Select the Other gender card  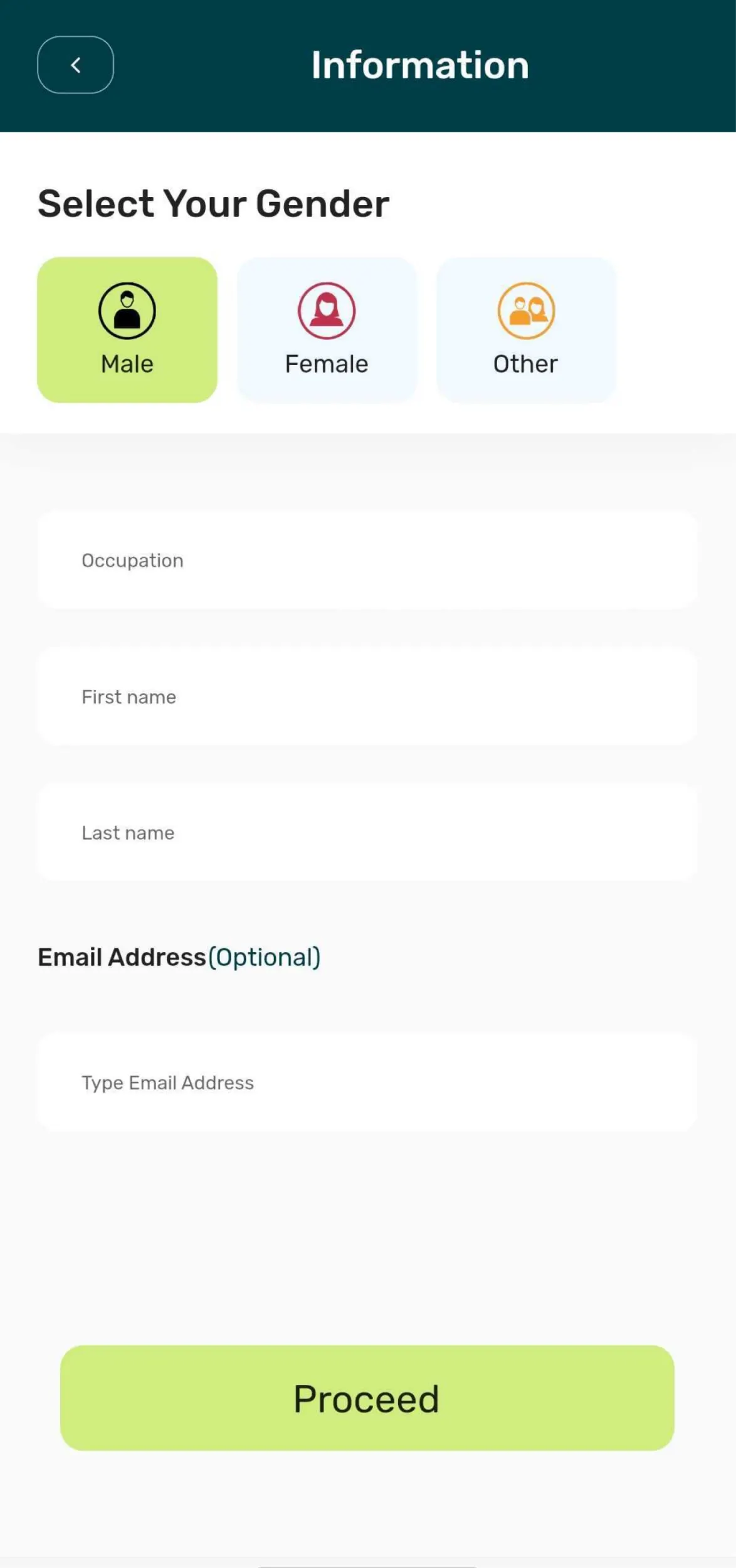[x=526, y=330]
